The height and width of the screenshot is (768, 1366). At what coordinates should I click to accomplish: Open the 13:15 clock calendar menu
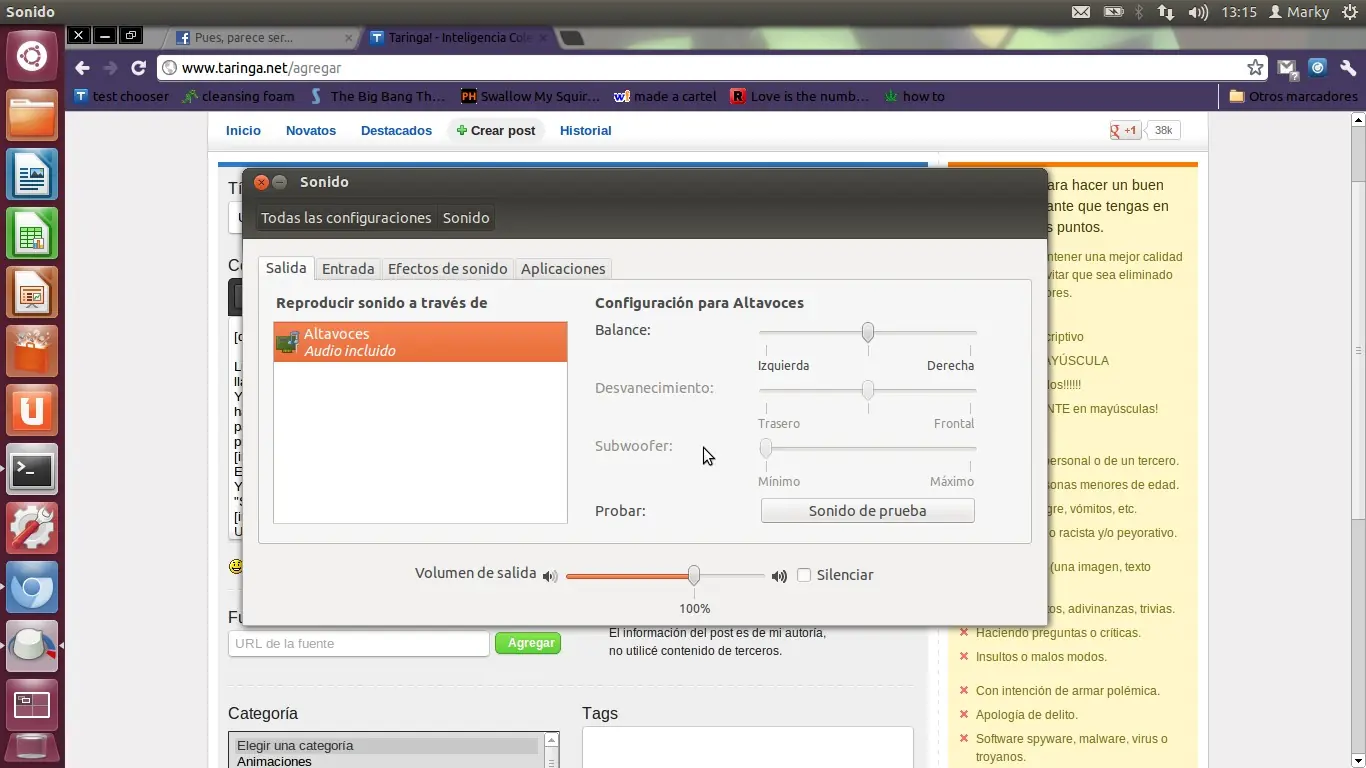(x=1238, y=12)
